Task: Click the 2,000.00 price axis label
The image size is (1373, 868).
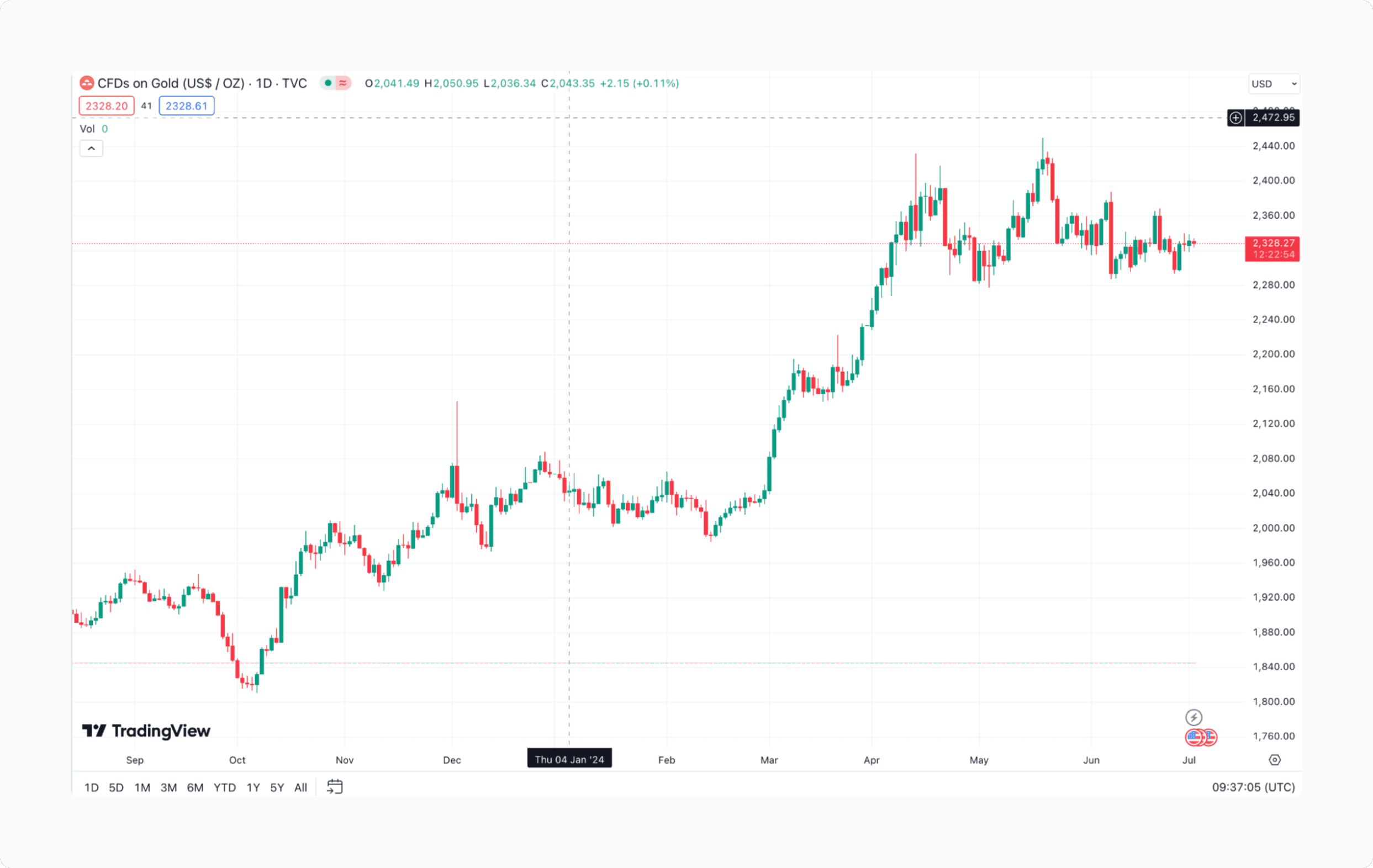Action: [x=1274, y=528]
